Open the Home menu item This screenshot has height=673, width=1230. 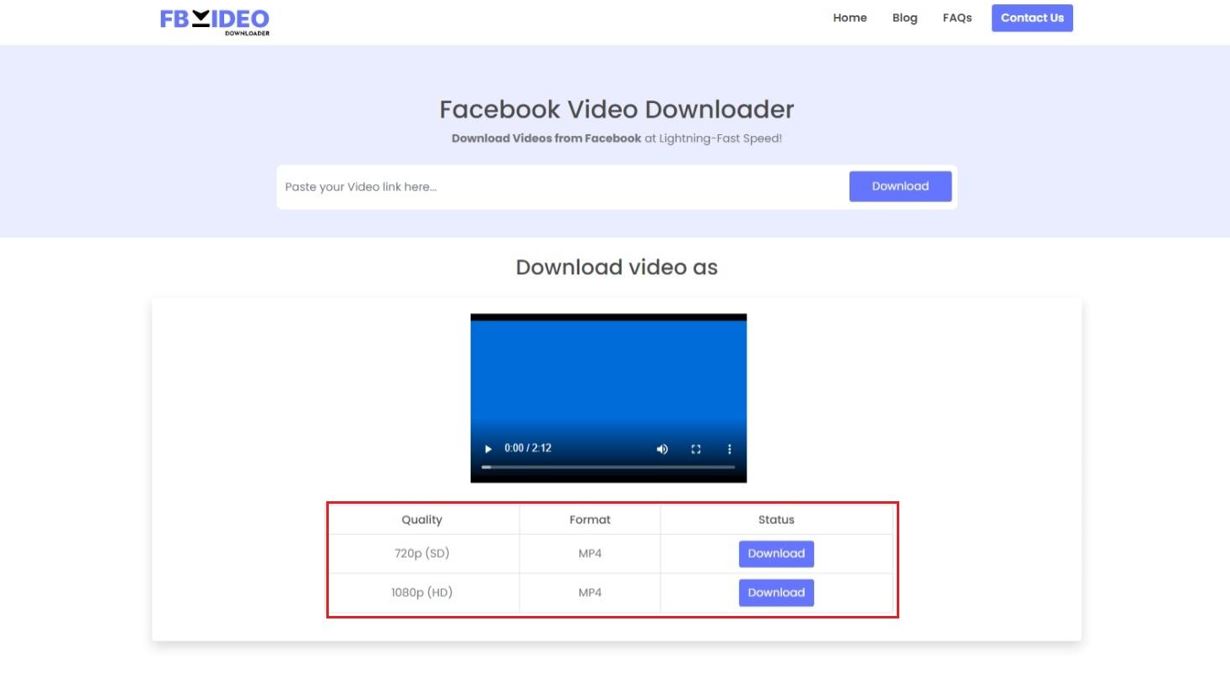pos(850,18)
